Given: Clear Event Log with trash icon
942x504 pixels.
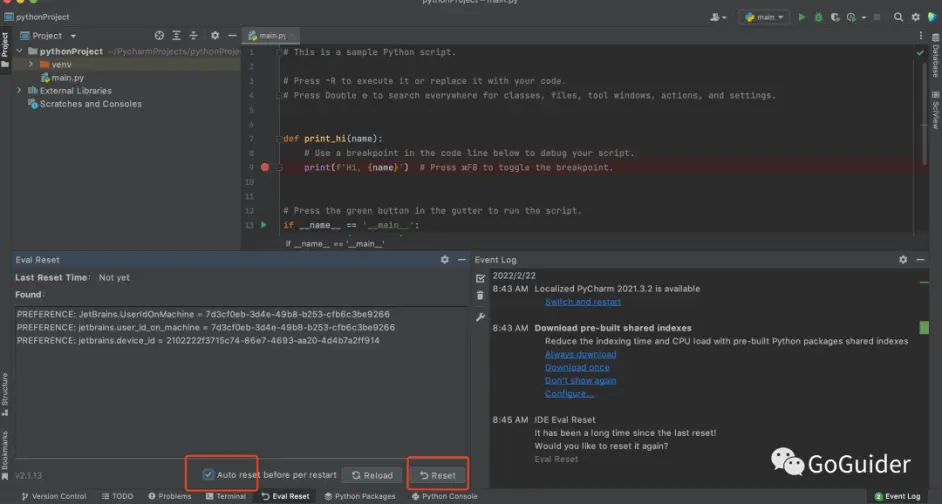Looking at the screenshot, I should coord(480,295).
